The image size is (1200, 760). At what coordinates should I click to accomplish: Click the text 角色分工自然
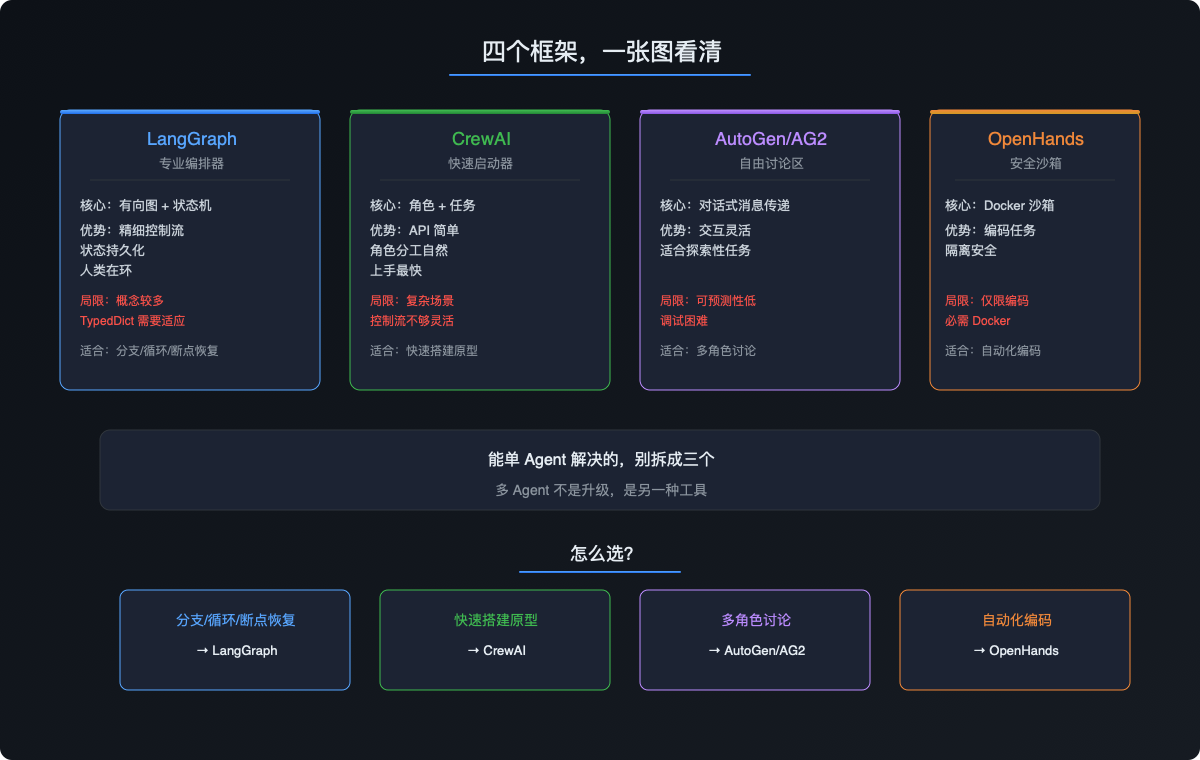point(409,250)
